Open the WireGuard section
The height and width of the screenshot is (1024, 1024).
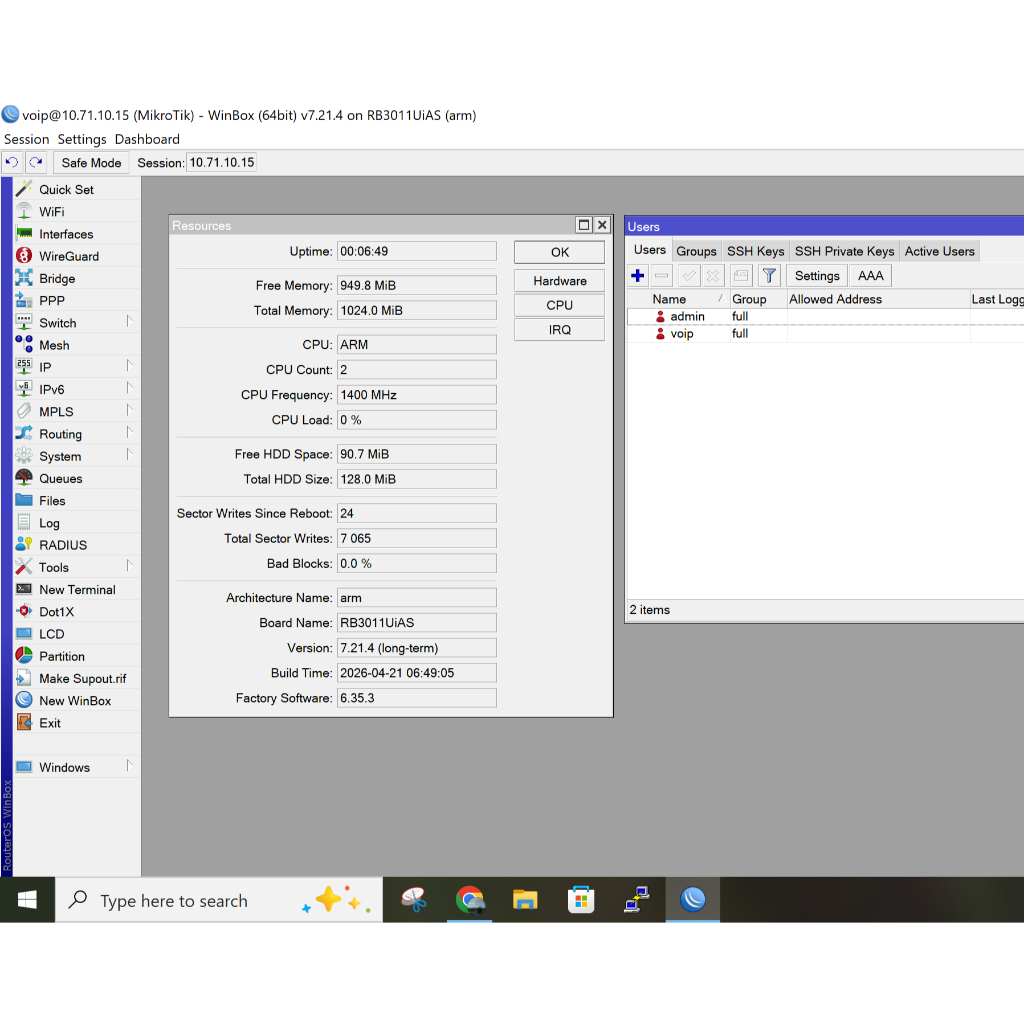pos(76,256)
